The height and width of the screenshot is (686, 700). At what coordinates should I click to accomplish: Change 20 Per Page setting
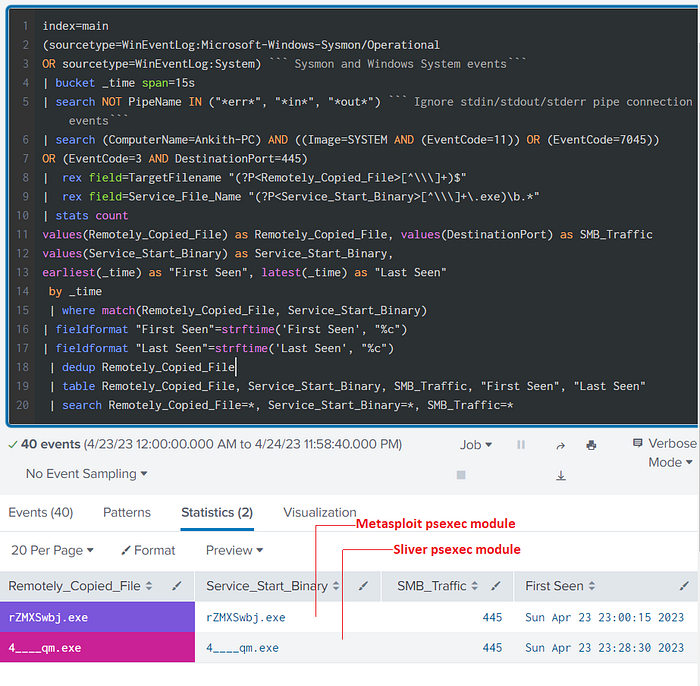[x=52, y=550]
